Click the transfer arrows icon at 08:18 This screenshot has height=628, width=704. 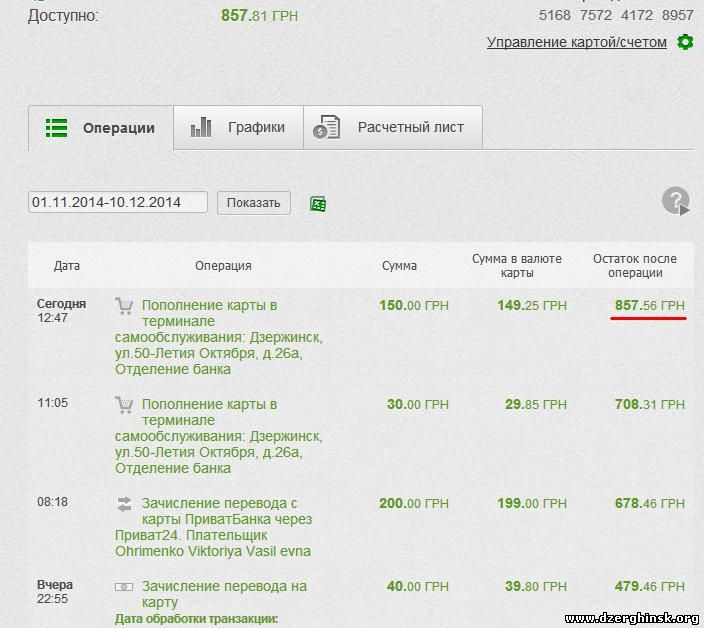[x=124, y=504]
